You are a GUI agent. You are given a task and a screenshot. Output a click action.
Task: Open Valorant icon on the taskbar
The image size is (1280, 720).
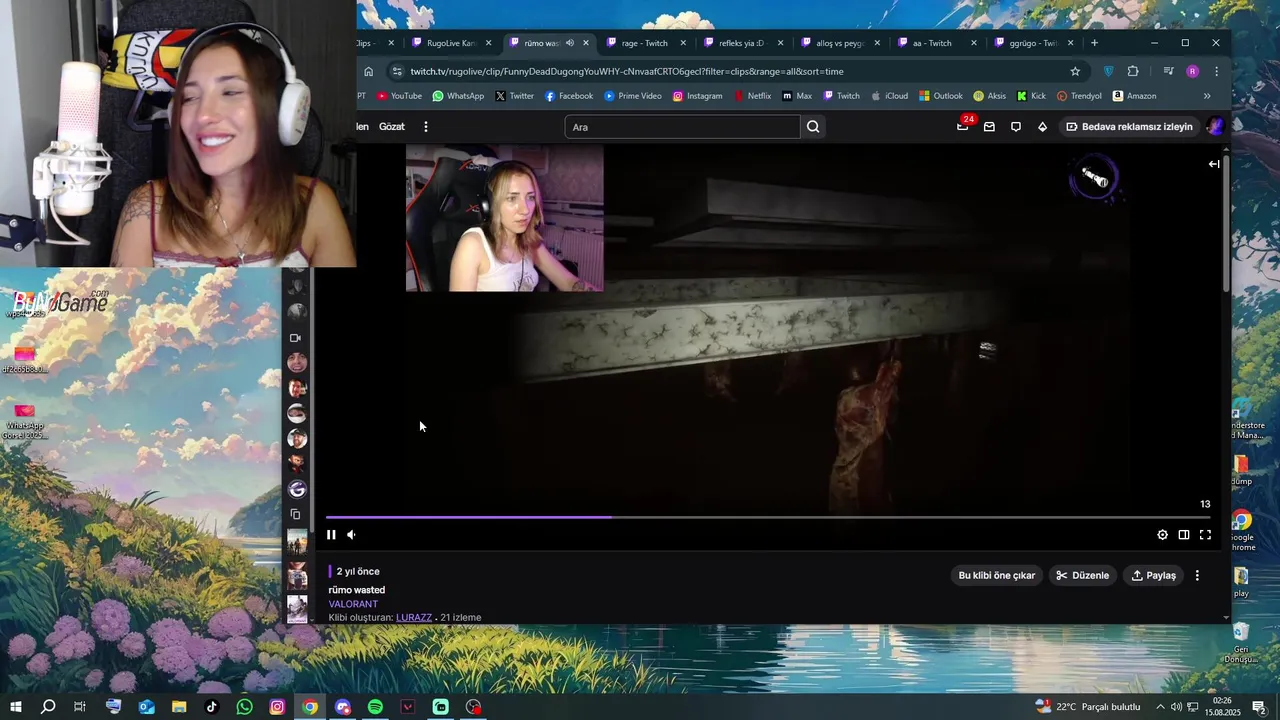click(408, 707)
